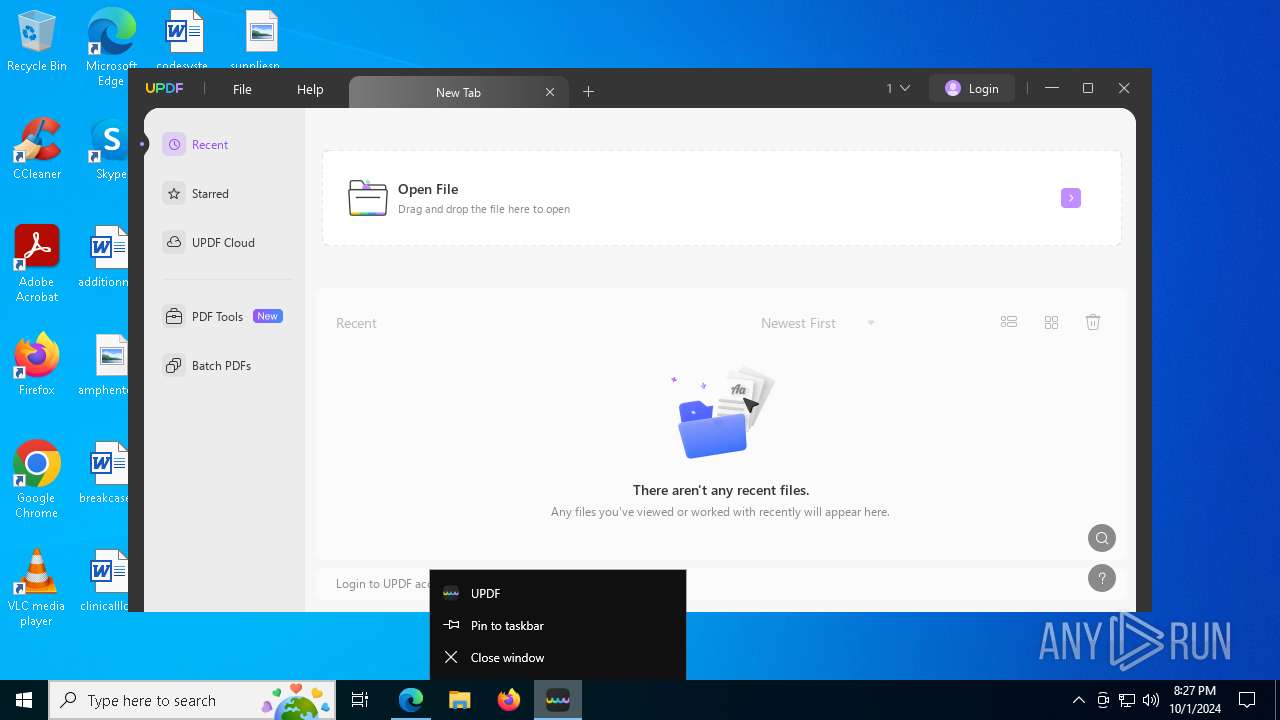Click the Login button
Viewport: 1280px width, 720px height.
[971, 88]
